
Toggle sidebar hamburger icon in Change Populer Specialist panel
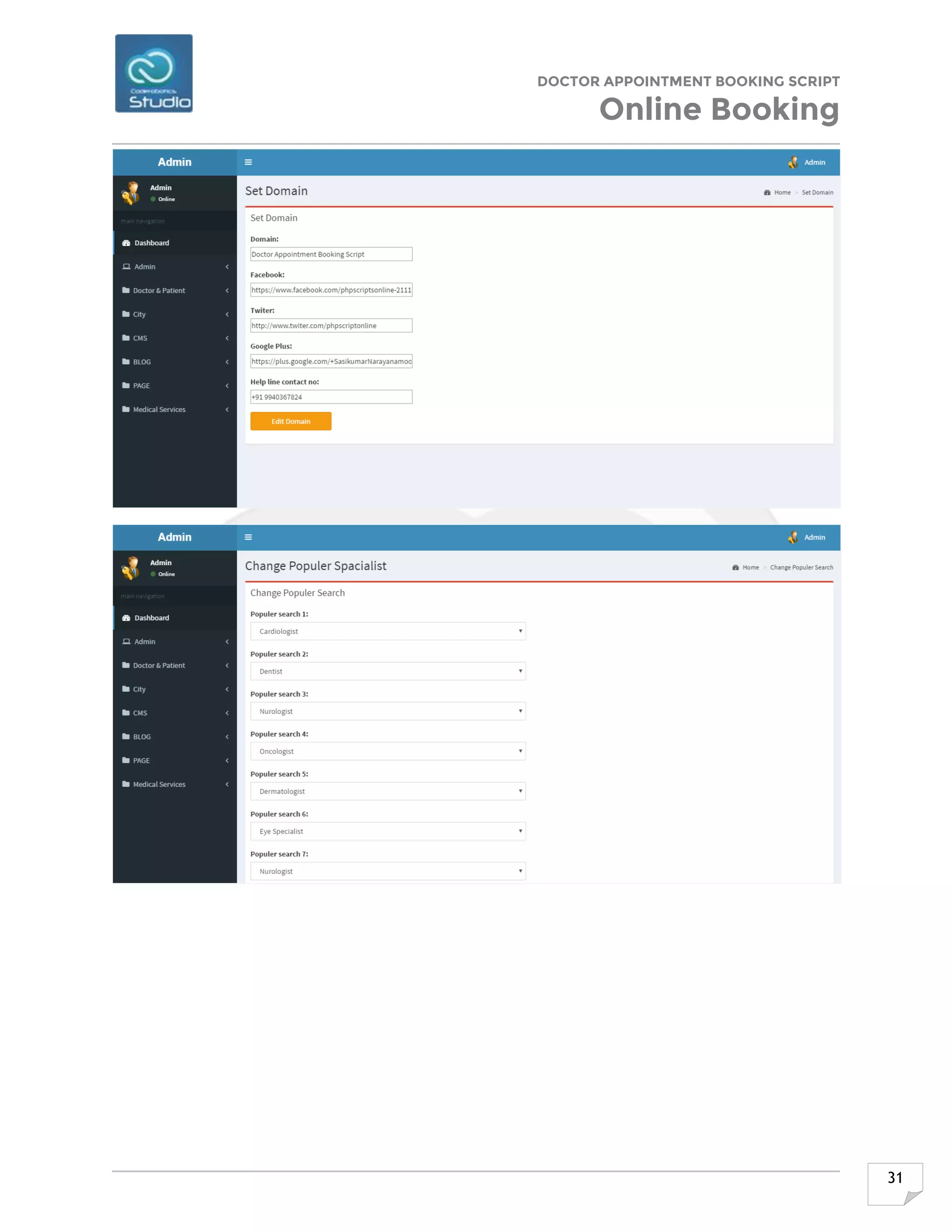tap(248, 537)
